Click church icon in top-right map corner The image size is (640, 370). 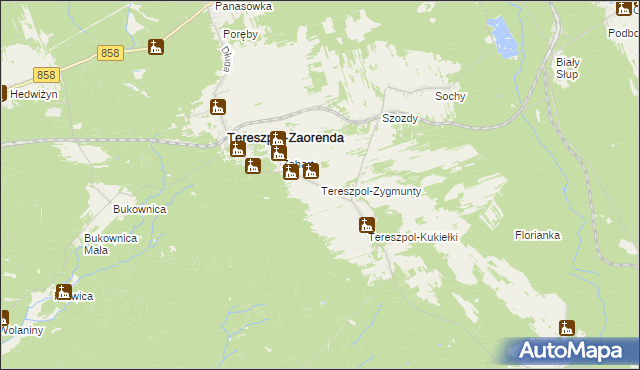point(624,8)
